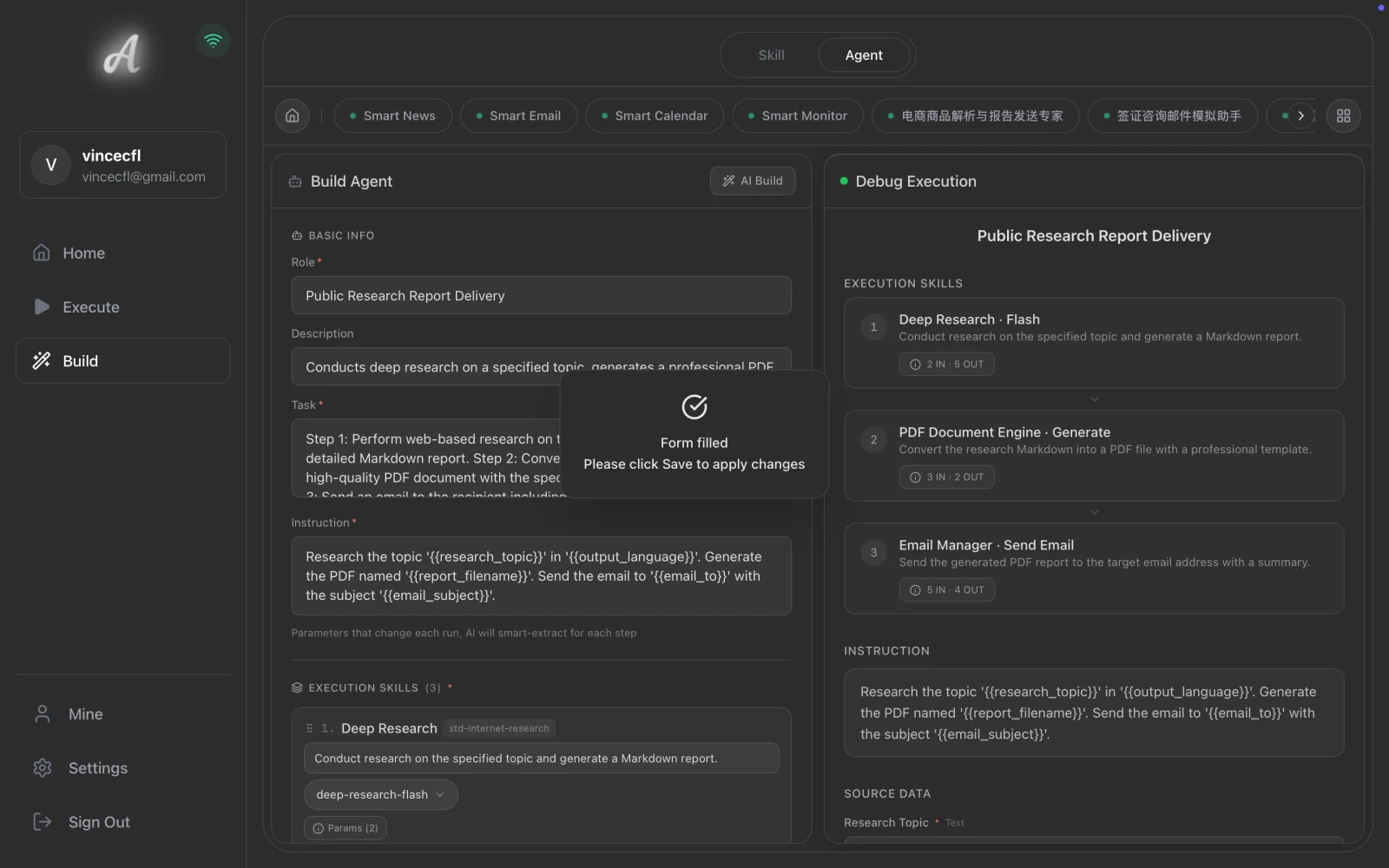Image resolution: width=1389 pixels, height=868 pixels.
Task: Switch to the Agent tab
Action: tap(864, 55)
